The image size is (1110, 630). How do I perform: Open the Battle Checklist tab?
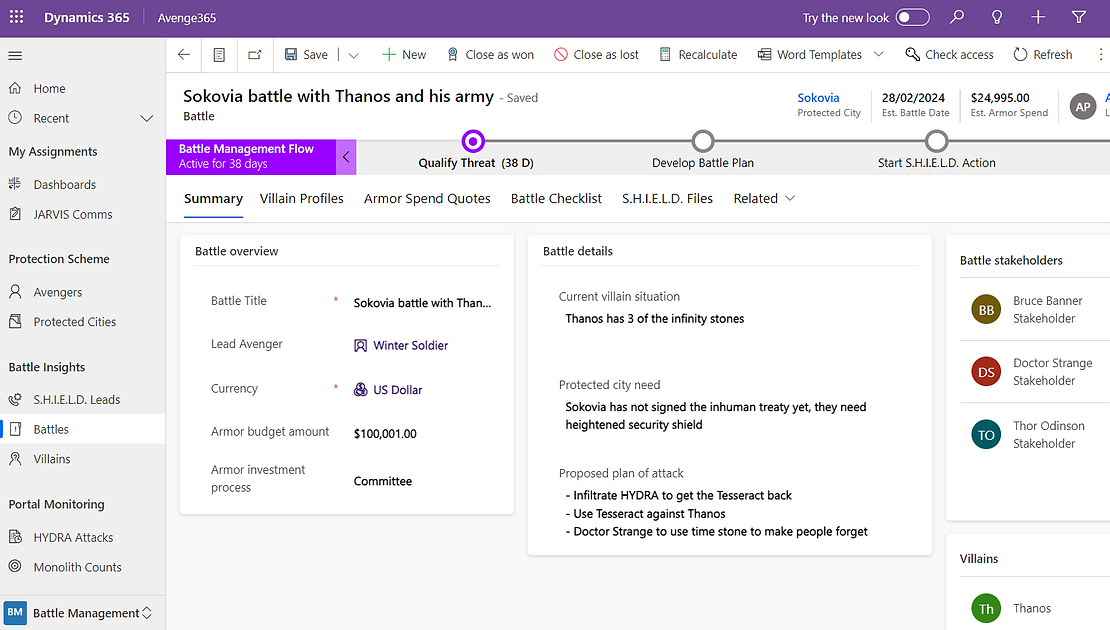tap(556, 199)
